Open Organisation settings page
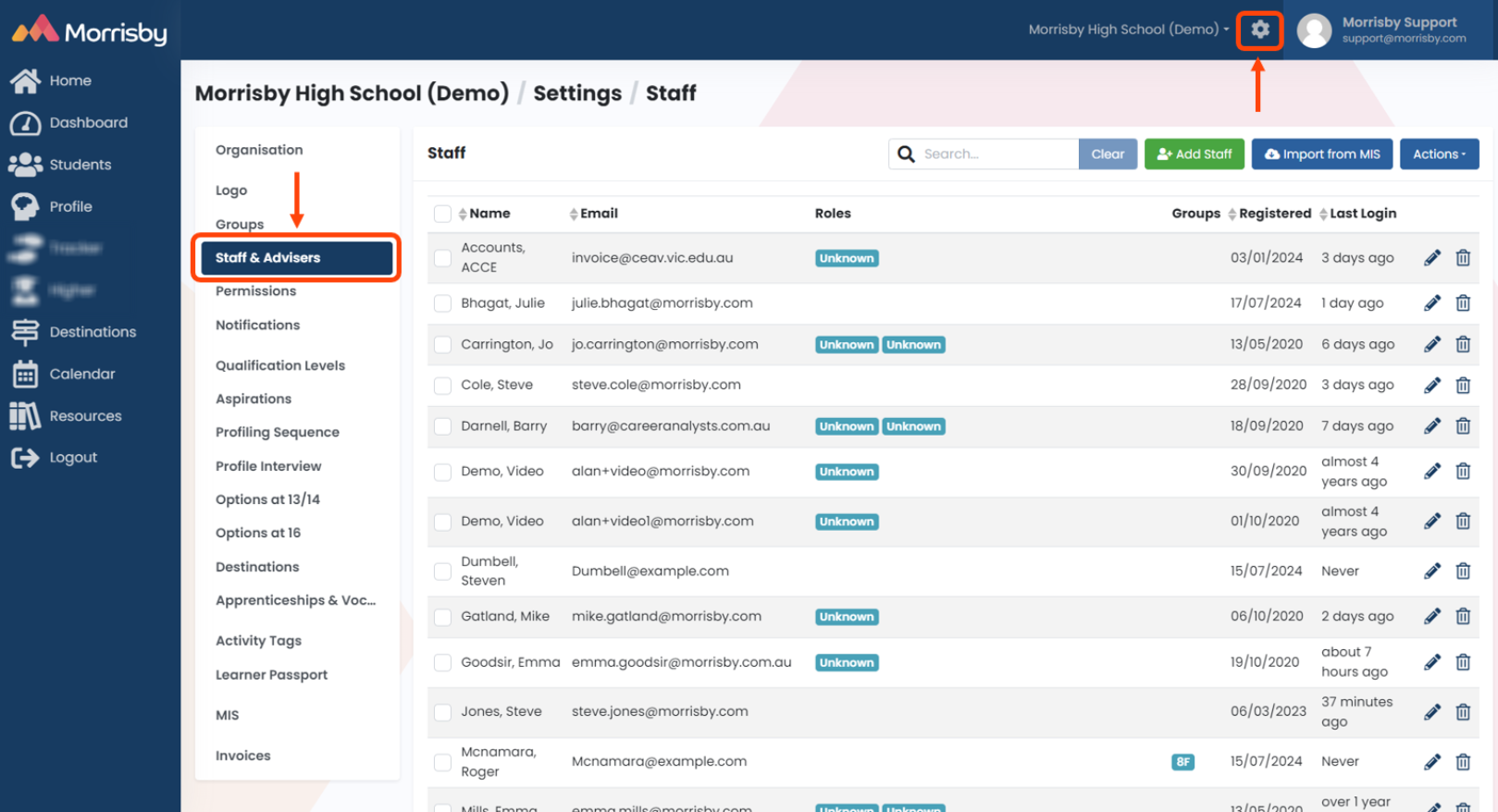1498x812 pixels. pyautogui.click(x=259, y=150)
